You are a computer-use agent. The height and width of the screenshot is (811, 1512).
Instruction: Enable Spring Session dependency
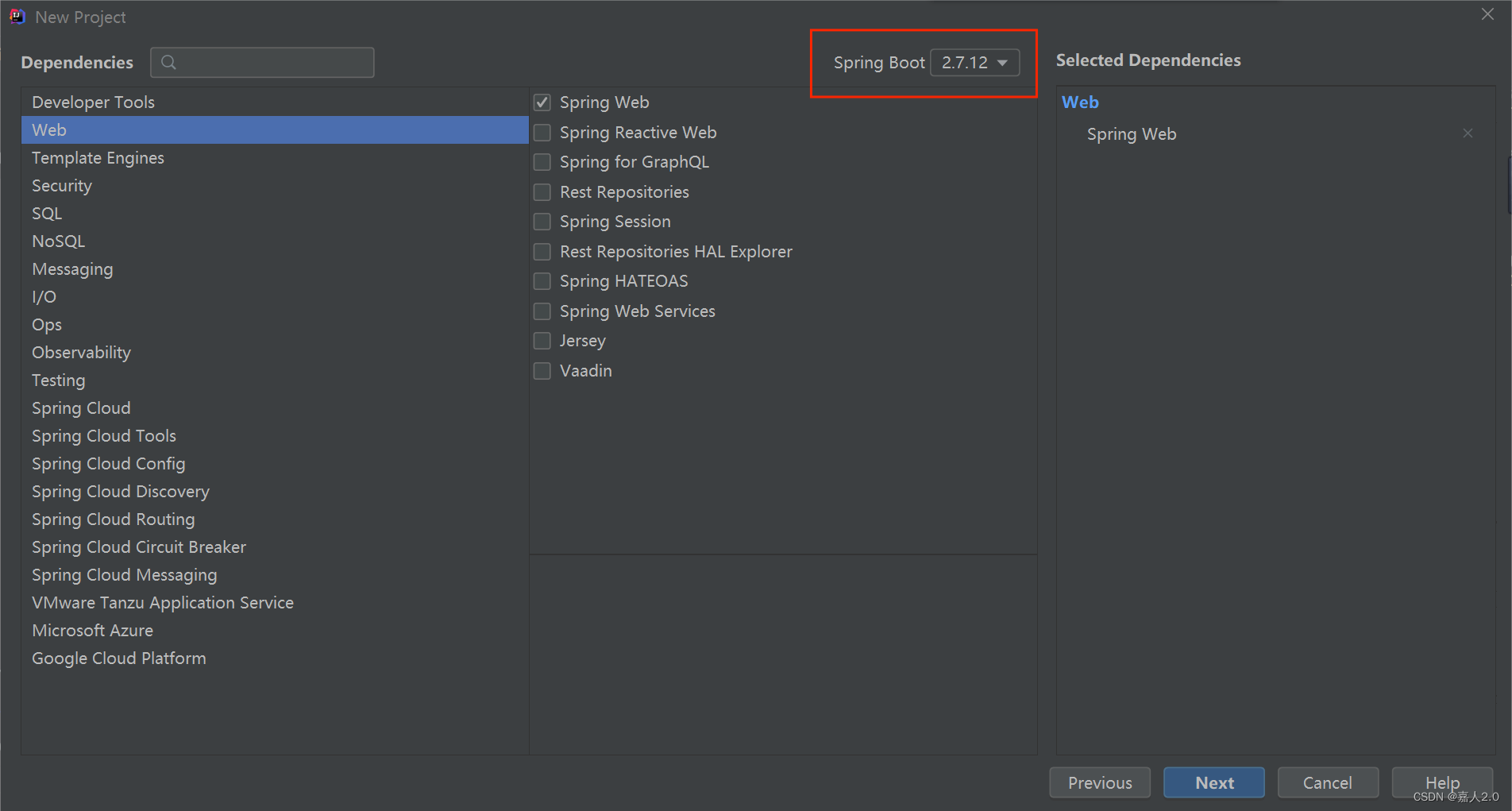click(x=542, y=222)
